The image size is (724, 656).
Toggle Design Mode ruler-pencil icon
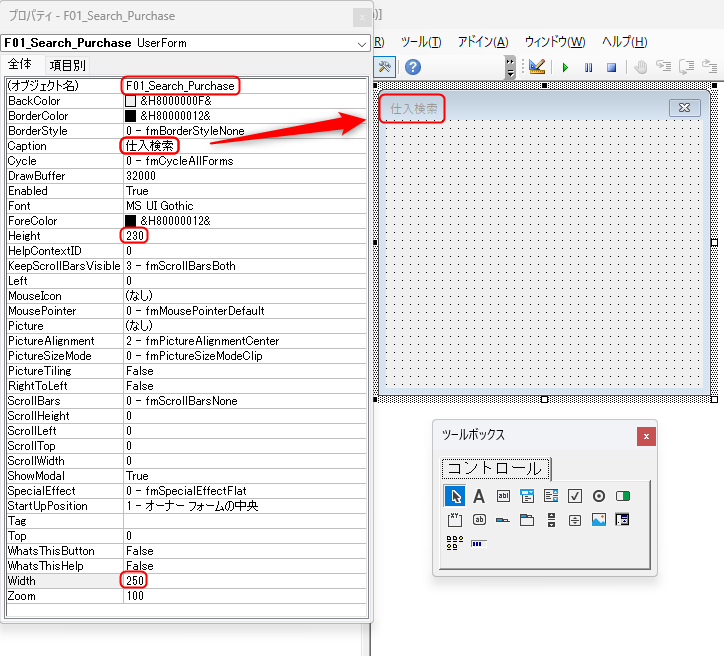click(537, 67)
